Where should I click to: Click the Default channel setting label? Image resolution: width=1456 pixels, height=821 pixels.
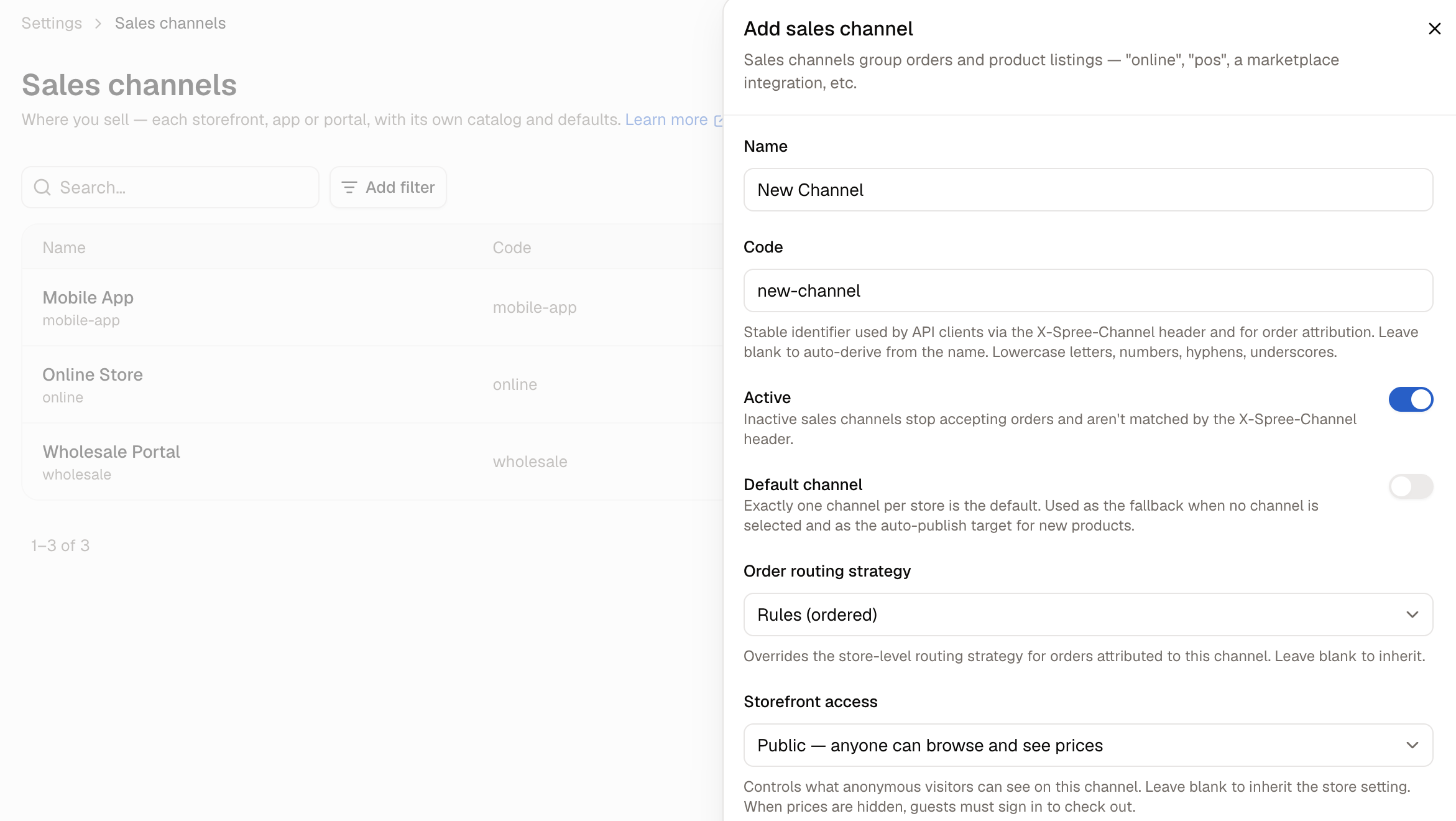803,485
